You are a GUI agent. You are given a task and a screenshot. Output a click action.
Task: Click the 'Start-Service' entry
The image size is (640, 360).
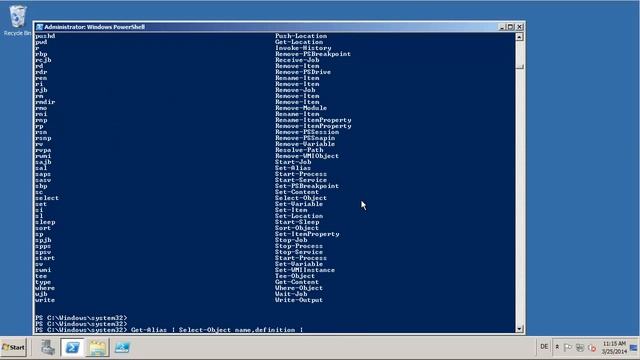point(301,180)
